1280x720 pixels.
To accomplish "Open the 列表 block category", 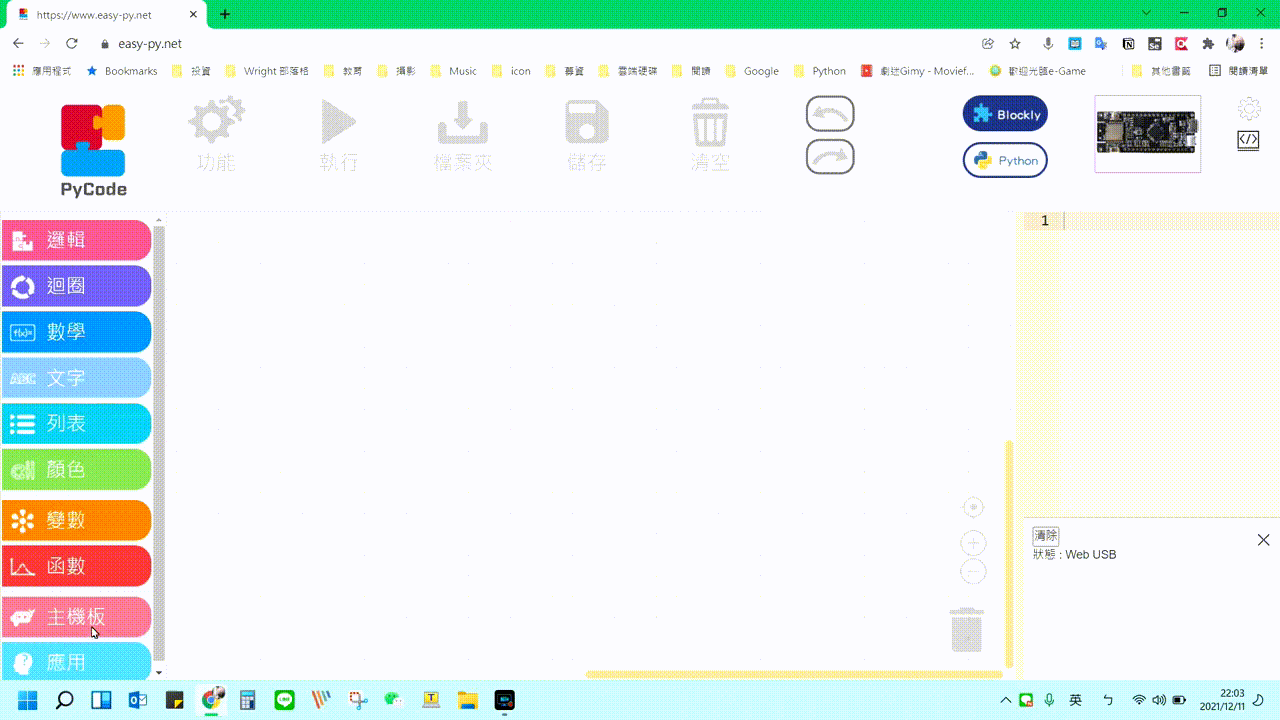I will coord(76,423).
